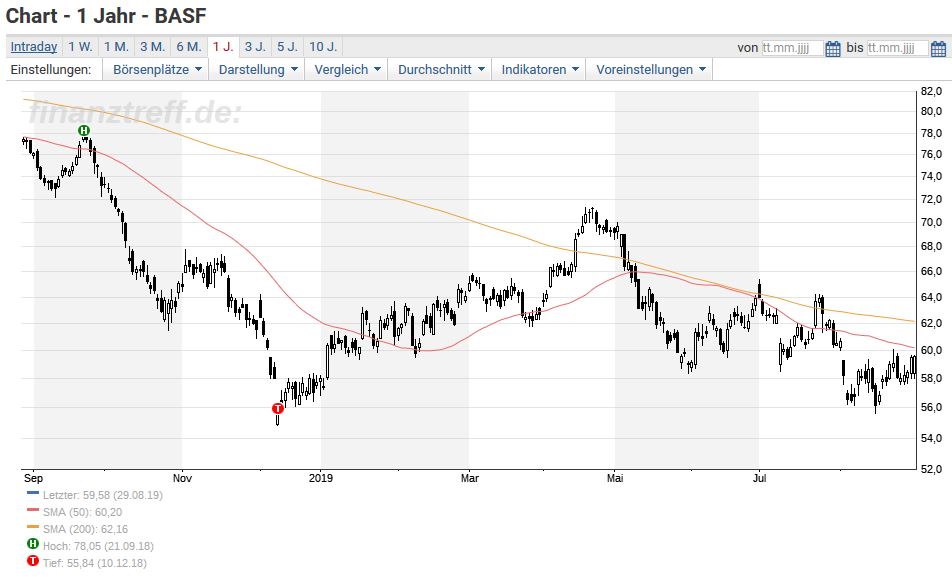Image resolution: width=952 pixels, height=577 pixels.
Task: Click the red T low marker
Action: coord(277,408)
